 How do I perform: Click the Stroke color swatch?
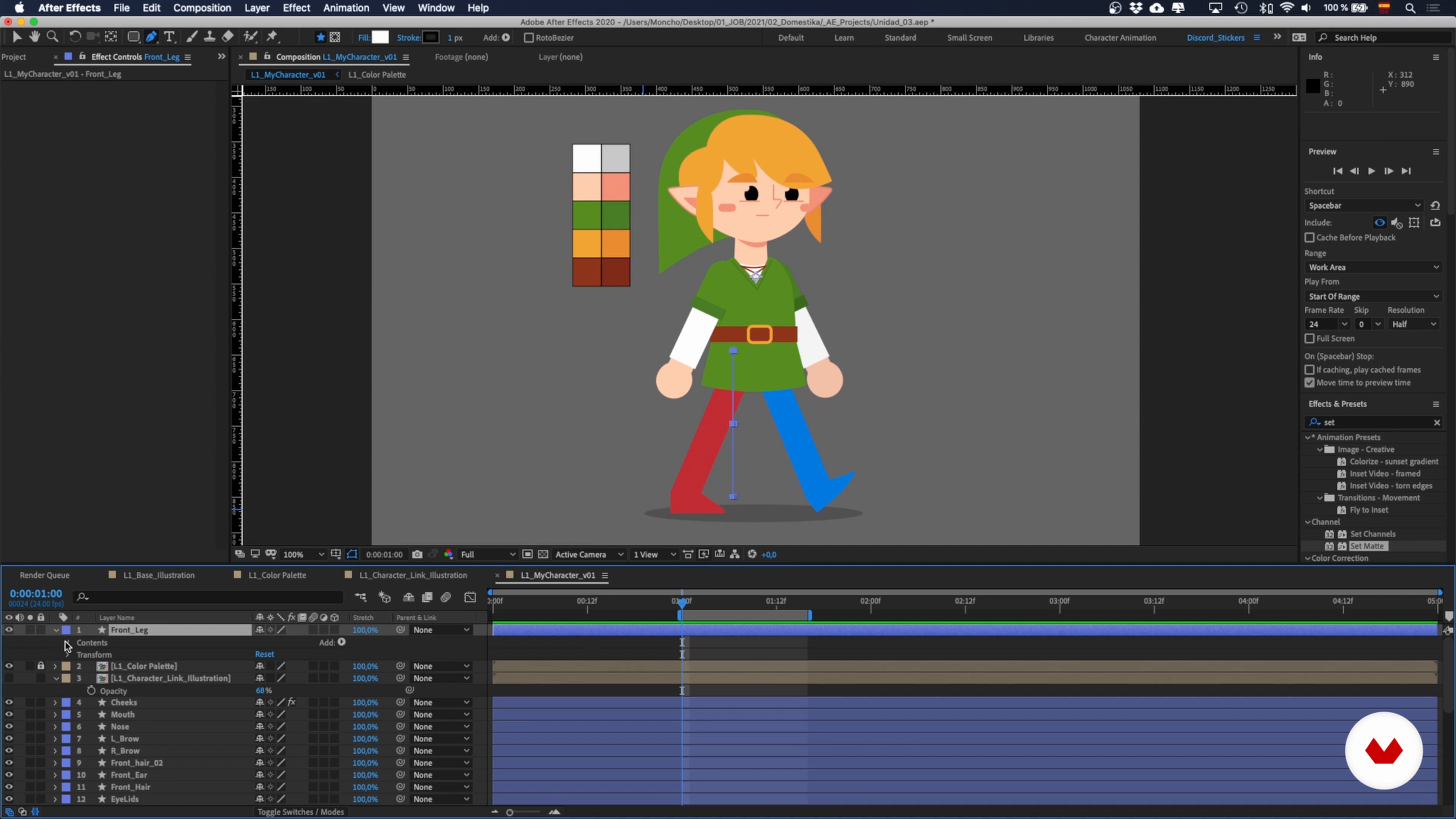431,37
